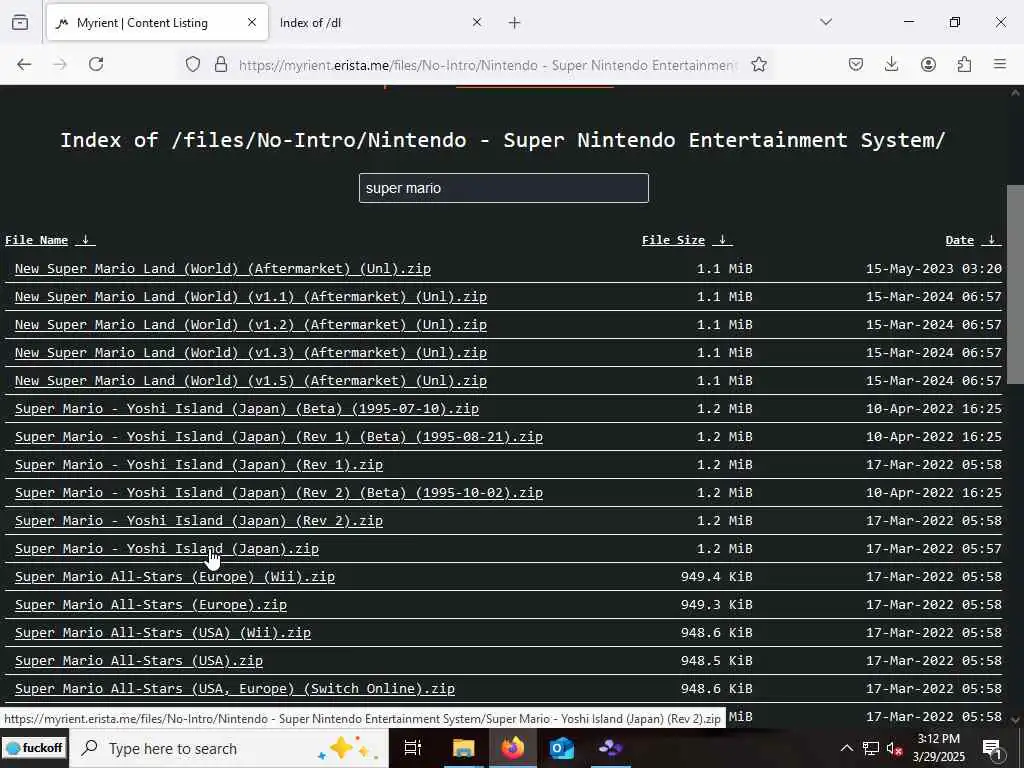
Task: Save page to Pocket
Action: pos(856,64)
